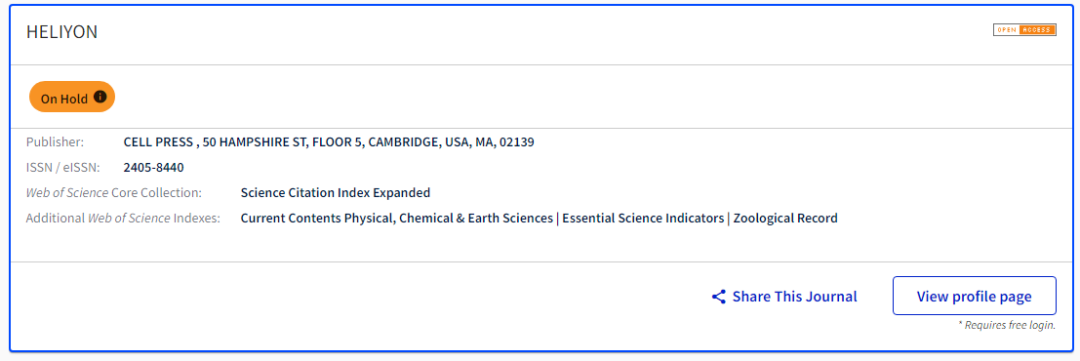The width and height of the screenshot is (1080, 361).
Task: Click the HELIYON journal title
Action: coord(62,32)
